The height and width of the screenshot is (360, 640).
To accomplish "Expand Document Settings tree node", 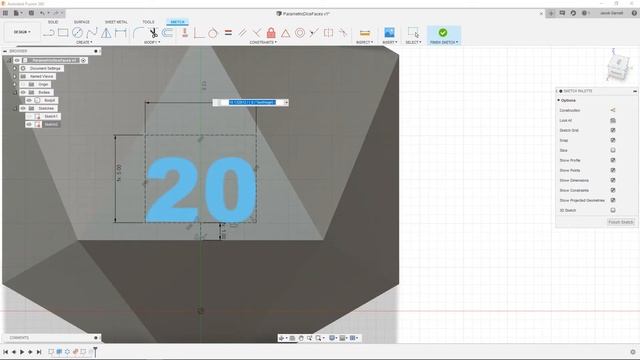I will [x=15, y=69].
